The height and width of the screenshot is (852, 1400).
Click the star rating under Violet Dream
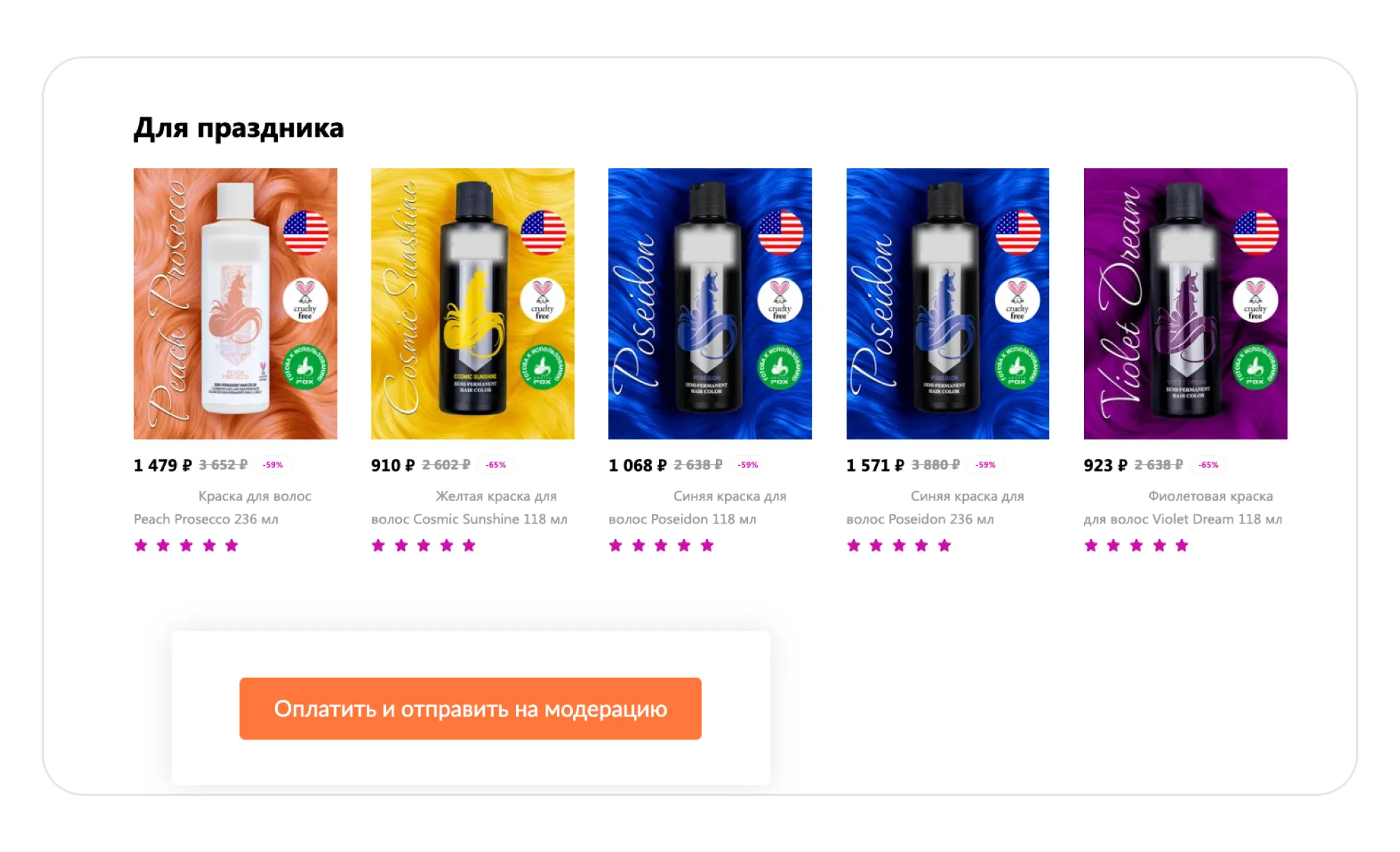pos(1136,546)
